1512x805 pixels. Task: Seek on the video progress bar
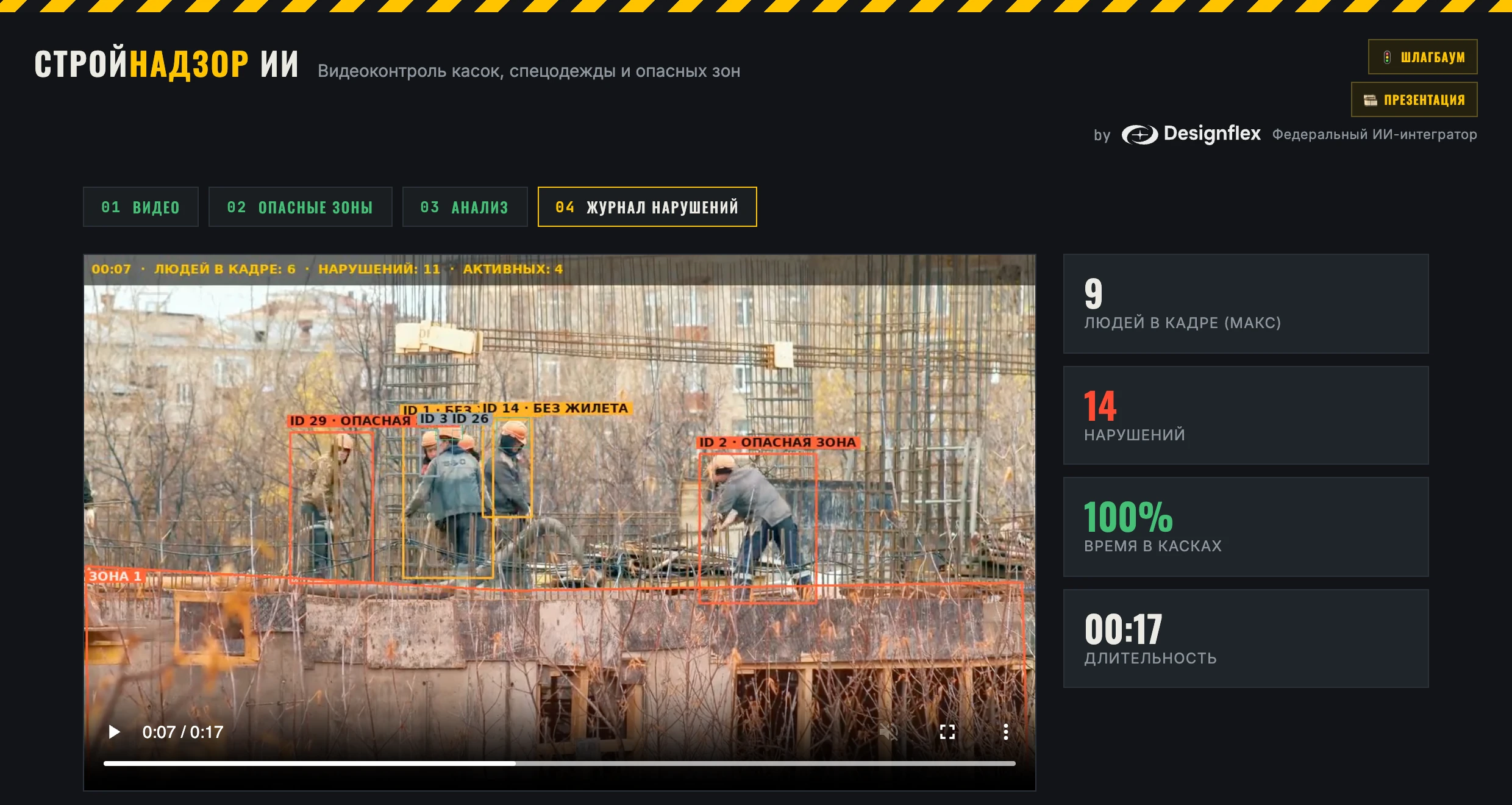559,763
